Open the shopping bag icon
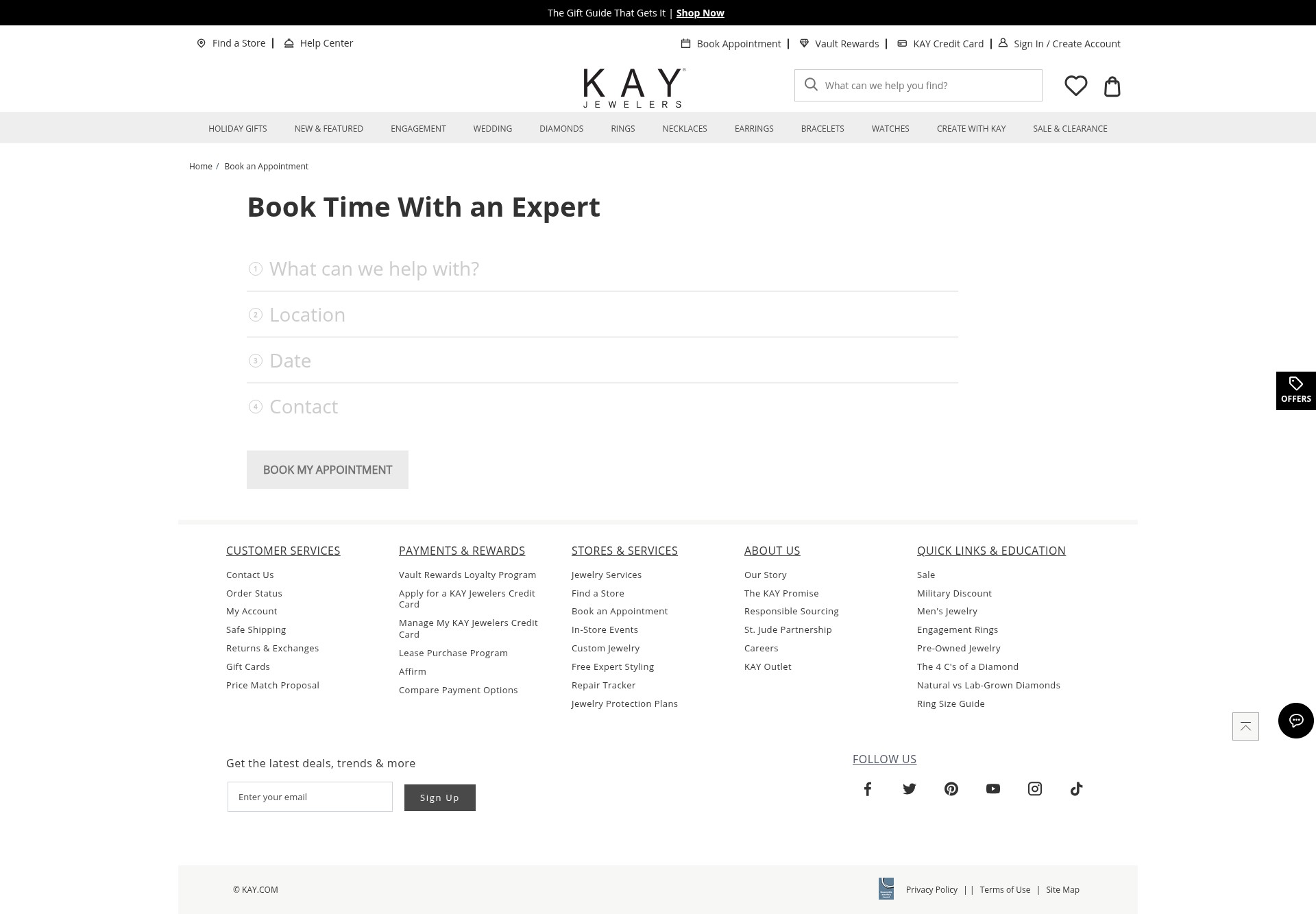 pyautogui.click(x=1112, y=86)
